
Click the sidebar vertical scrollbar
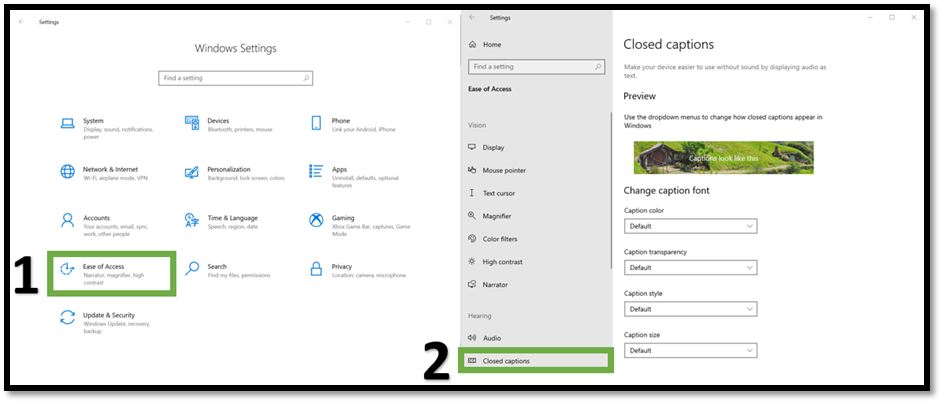click(x=611, y=180)
